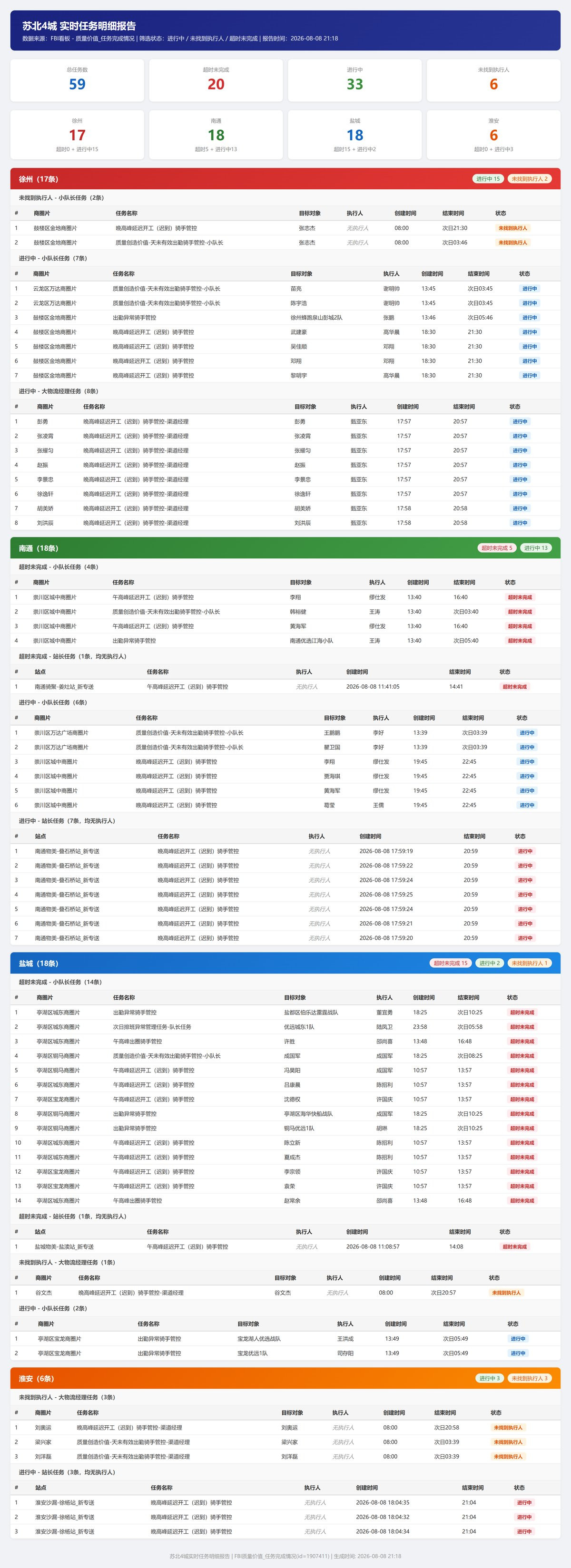
Task: Click creation time 2026-08-08 17:59:19
Action: pyautogui.click(x=386, y=852)
